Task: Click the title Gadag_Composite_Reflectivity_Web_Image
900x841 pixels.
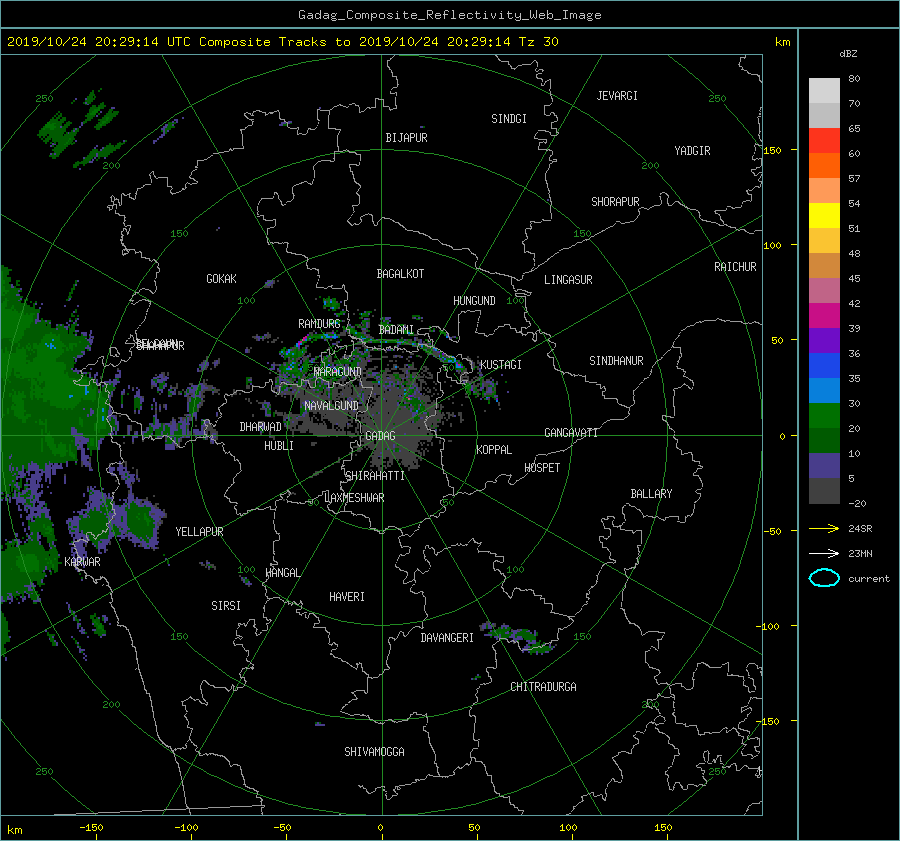Action: click(x=449, y=14)
